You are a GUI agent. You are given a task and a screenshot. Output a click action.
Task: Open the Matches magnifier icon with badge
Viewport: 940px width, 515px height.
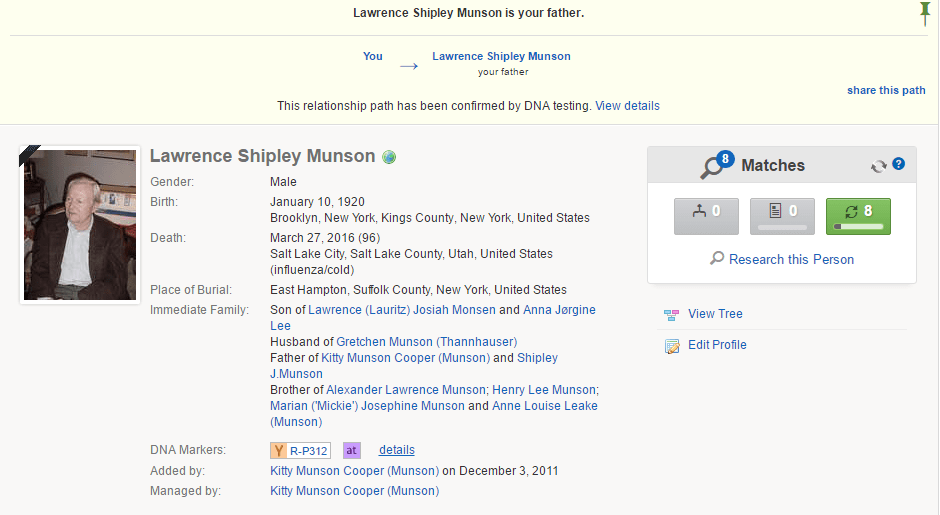(x=717, y=165)
